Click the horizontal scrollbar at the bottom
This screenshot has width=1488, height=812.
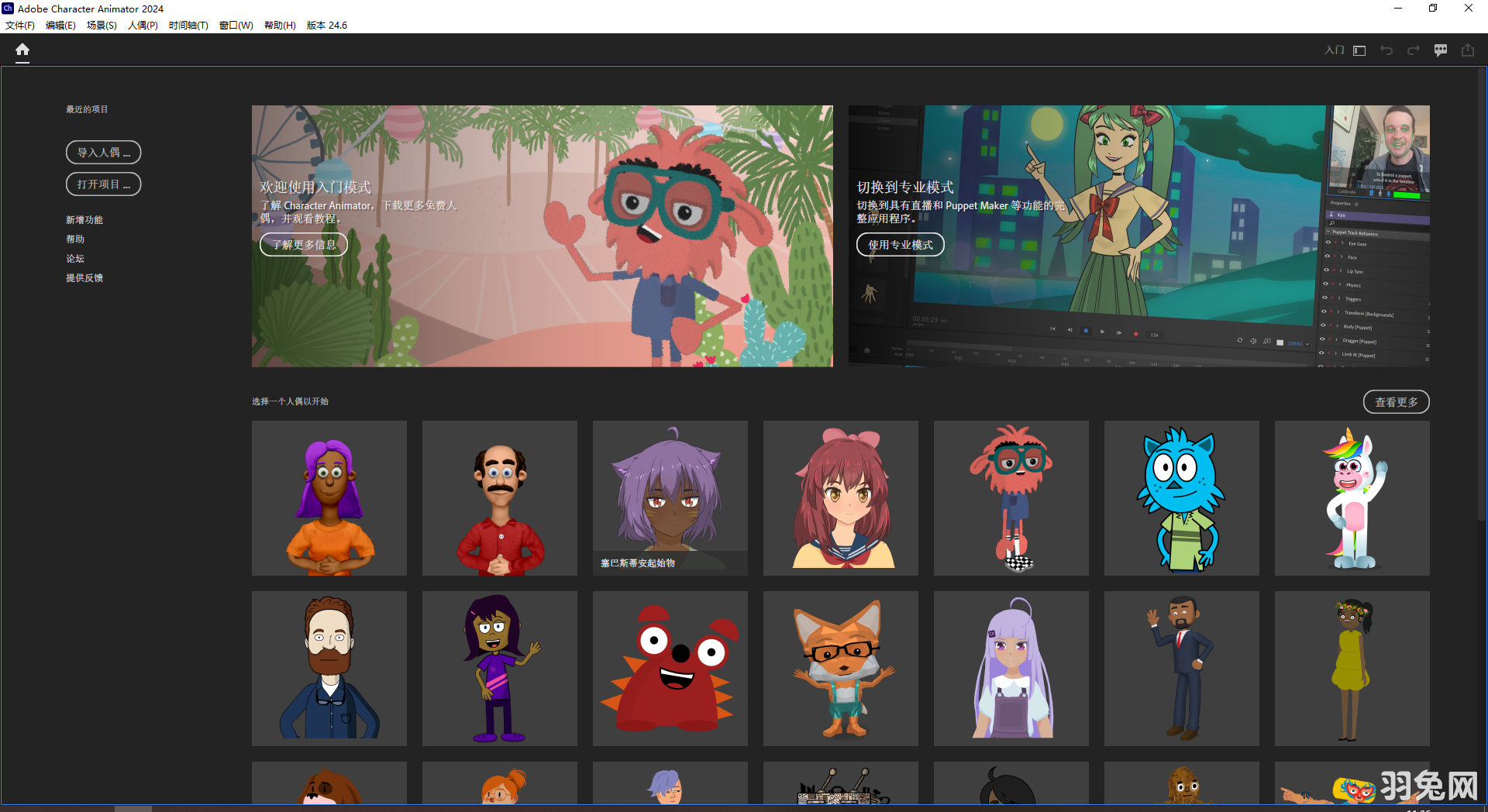(132, 808)
